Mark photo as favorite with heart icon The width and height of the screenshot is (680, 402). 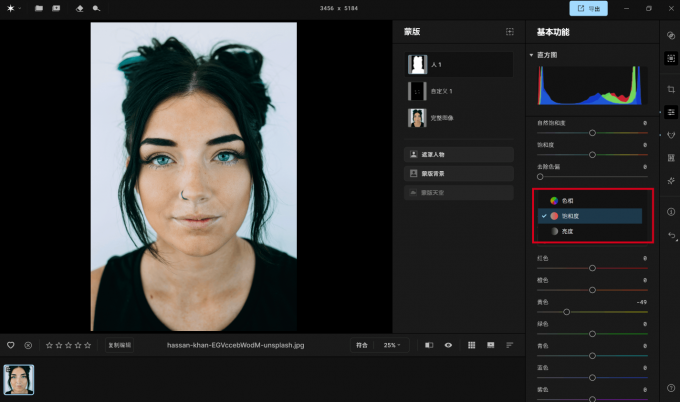[11, 345]
